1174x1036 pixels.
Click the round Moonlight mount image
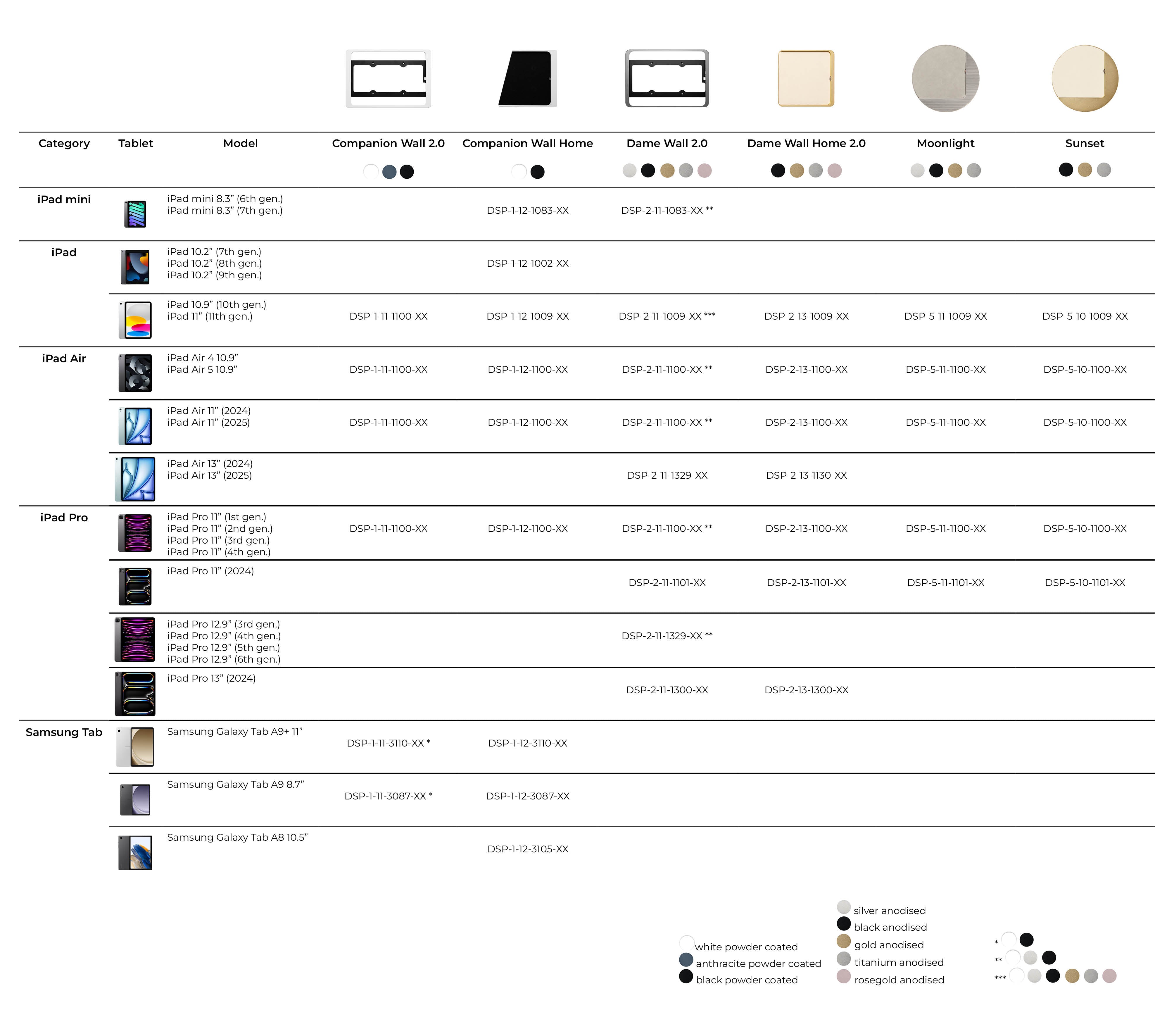click(945, 78)
